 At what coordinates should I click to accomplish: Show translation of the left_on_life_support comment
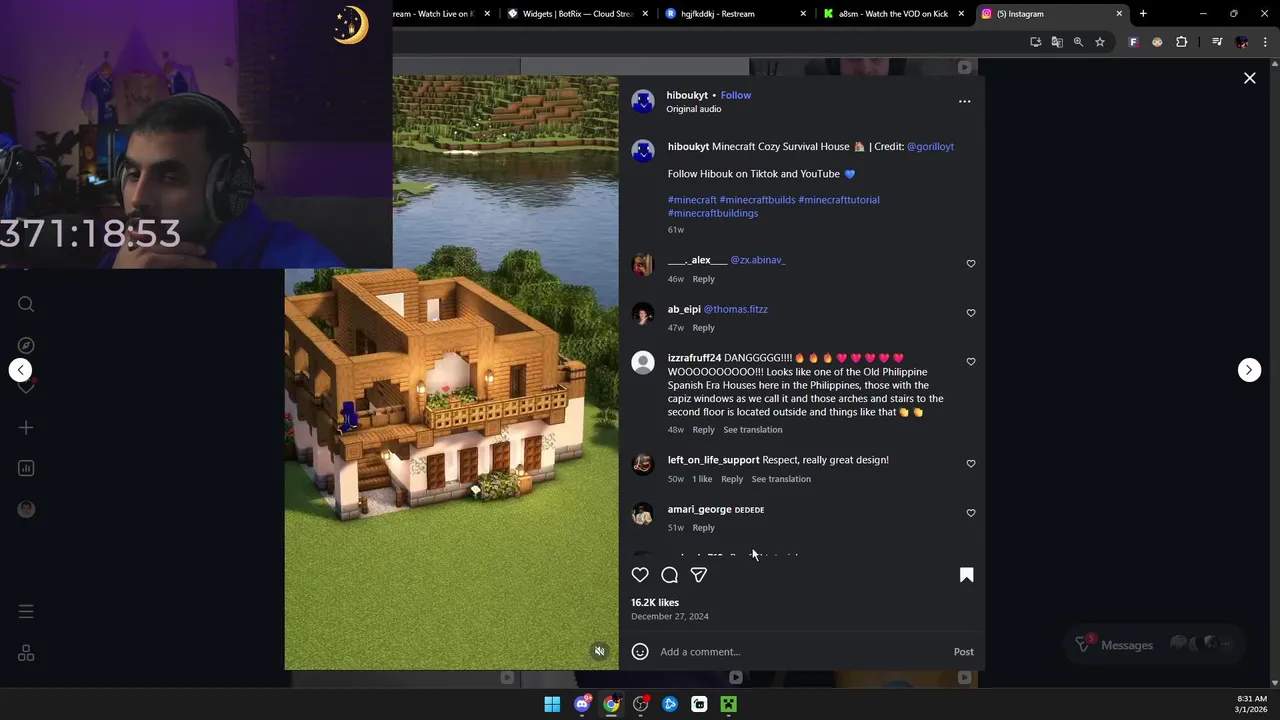pyautogui.click(x=780, y=479)
